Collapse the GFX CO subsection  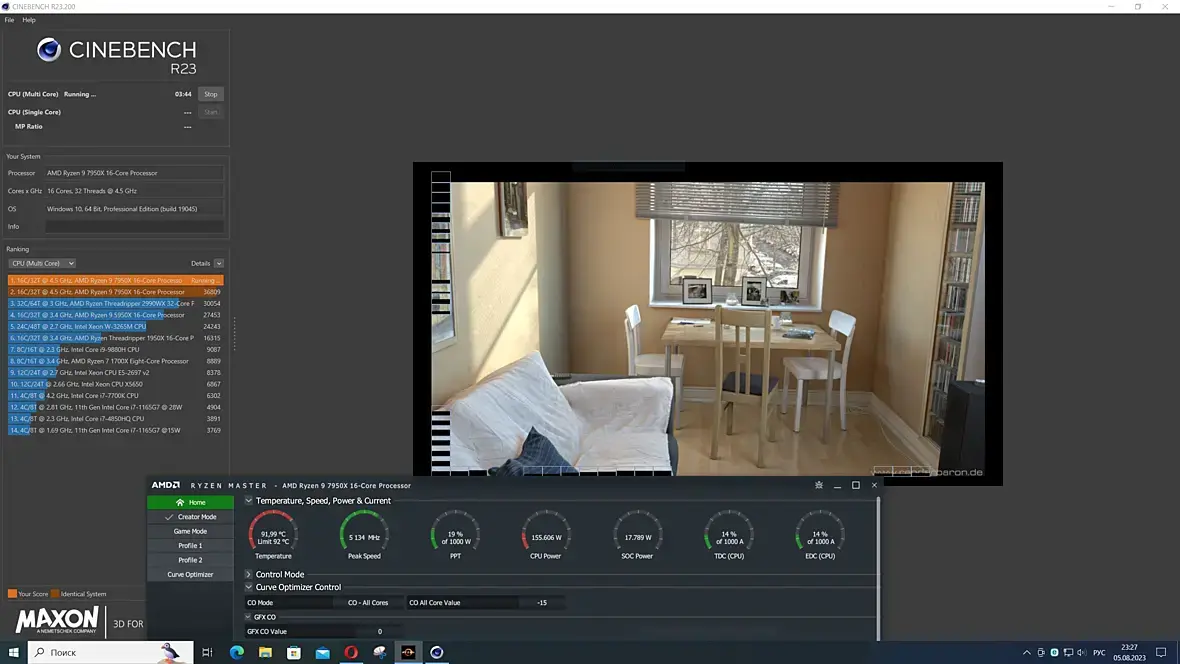(x=248, y=617)
